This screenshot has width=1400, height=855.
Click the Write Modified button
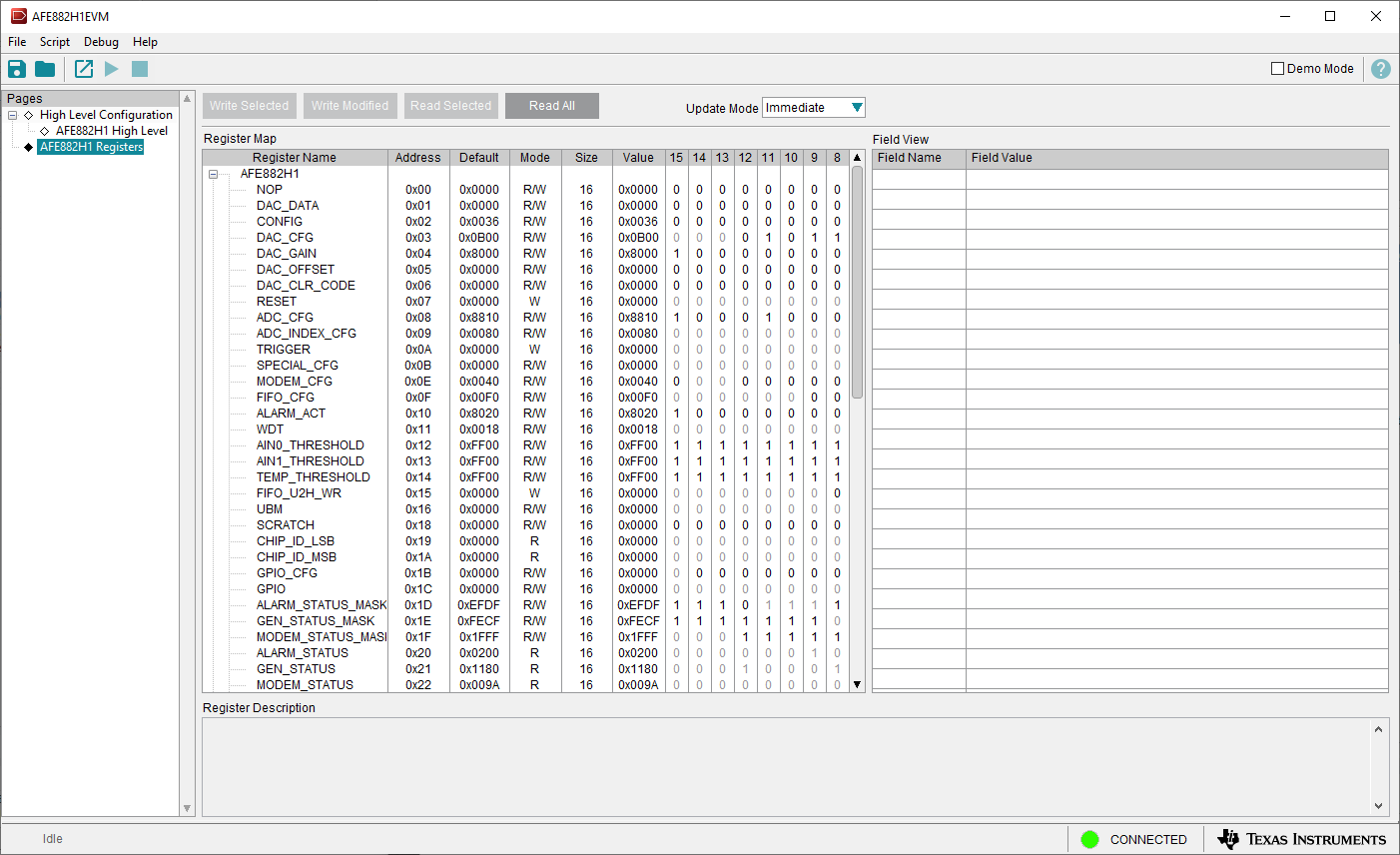pos(350,106)
